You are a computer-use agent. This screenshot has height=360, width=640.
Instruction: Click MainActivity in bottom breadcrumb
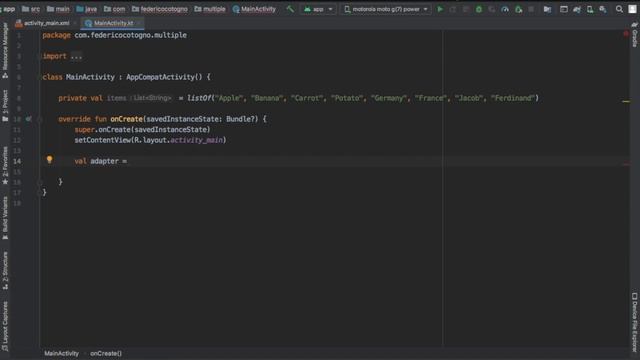(x=62, y=353)
